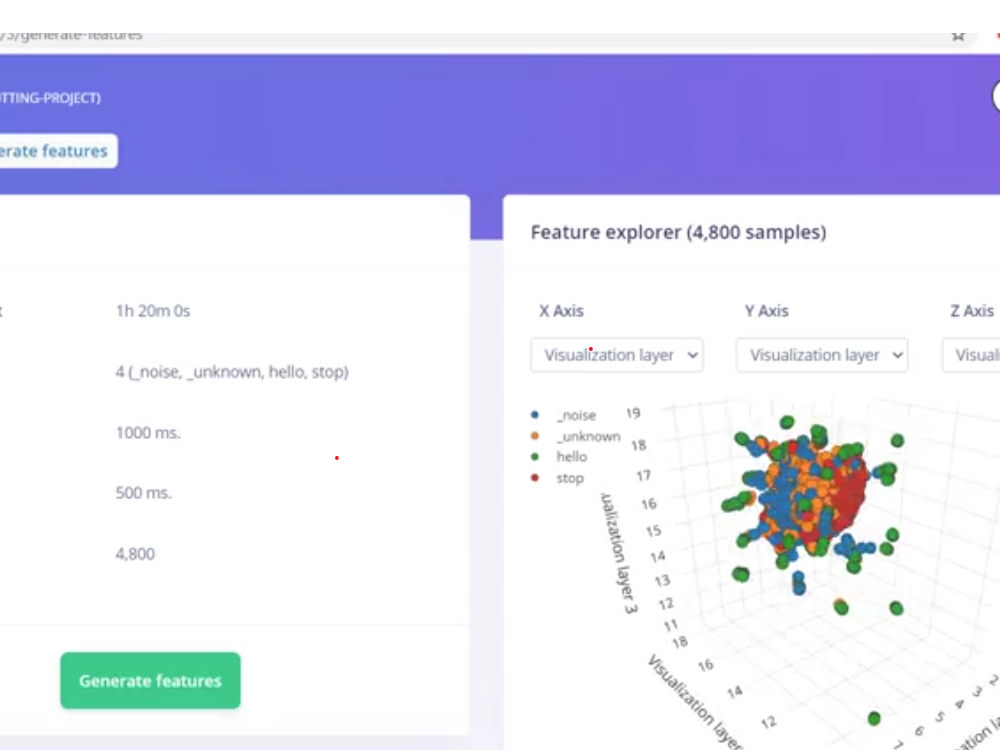Click the Generate features button

click(151, 680)
